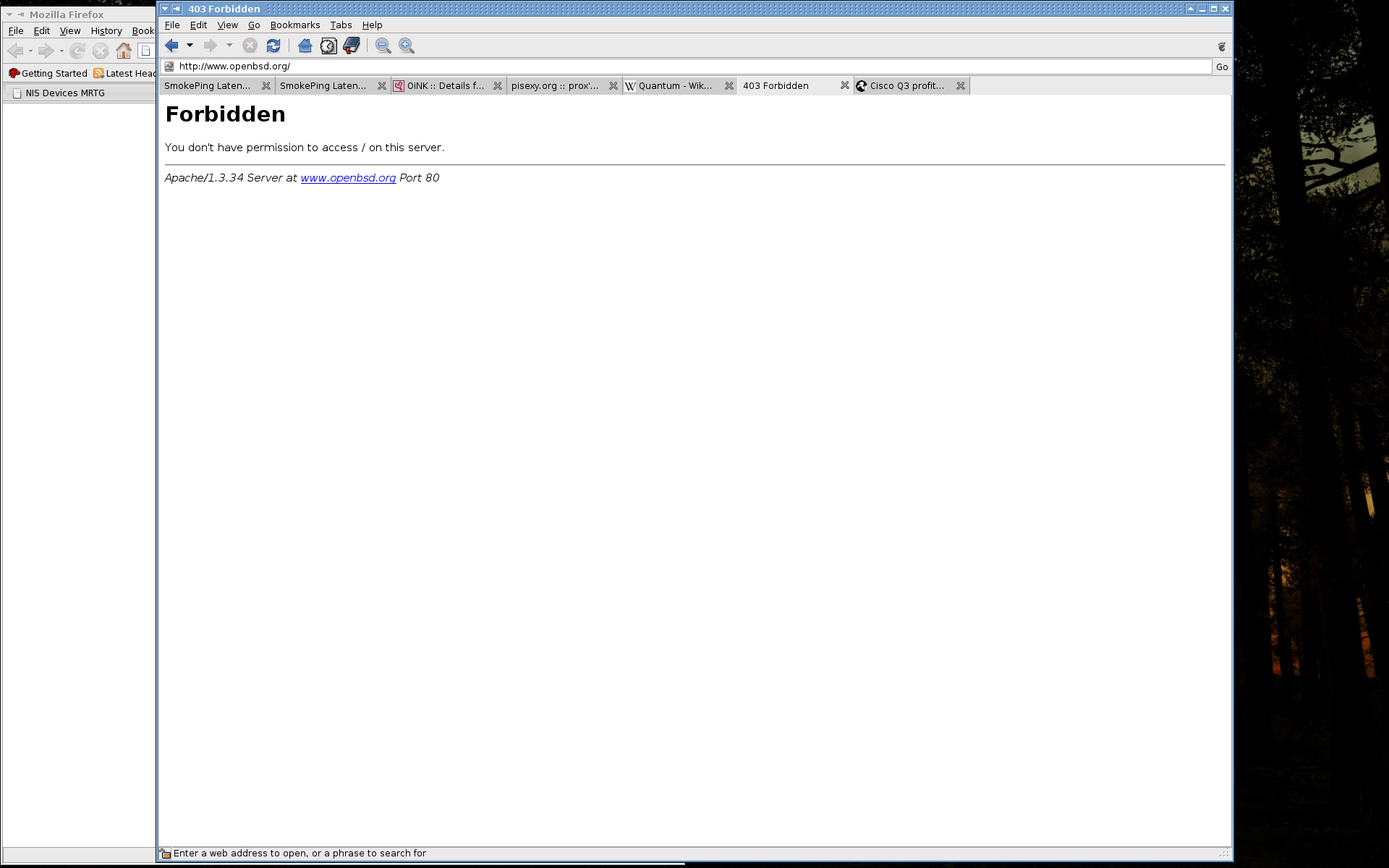The image size is (1389, 868).
Task: Click the 'Apache/1.3.34 Server at' text
Action: coord(231,178)
